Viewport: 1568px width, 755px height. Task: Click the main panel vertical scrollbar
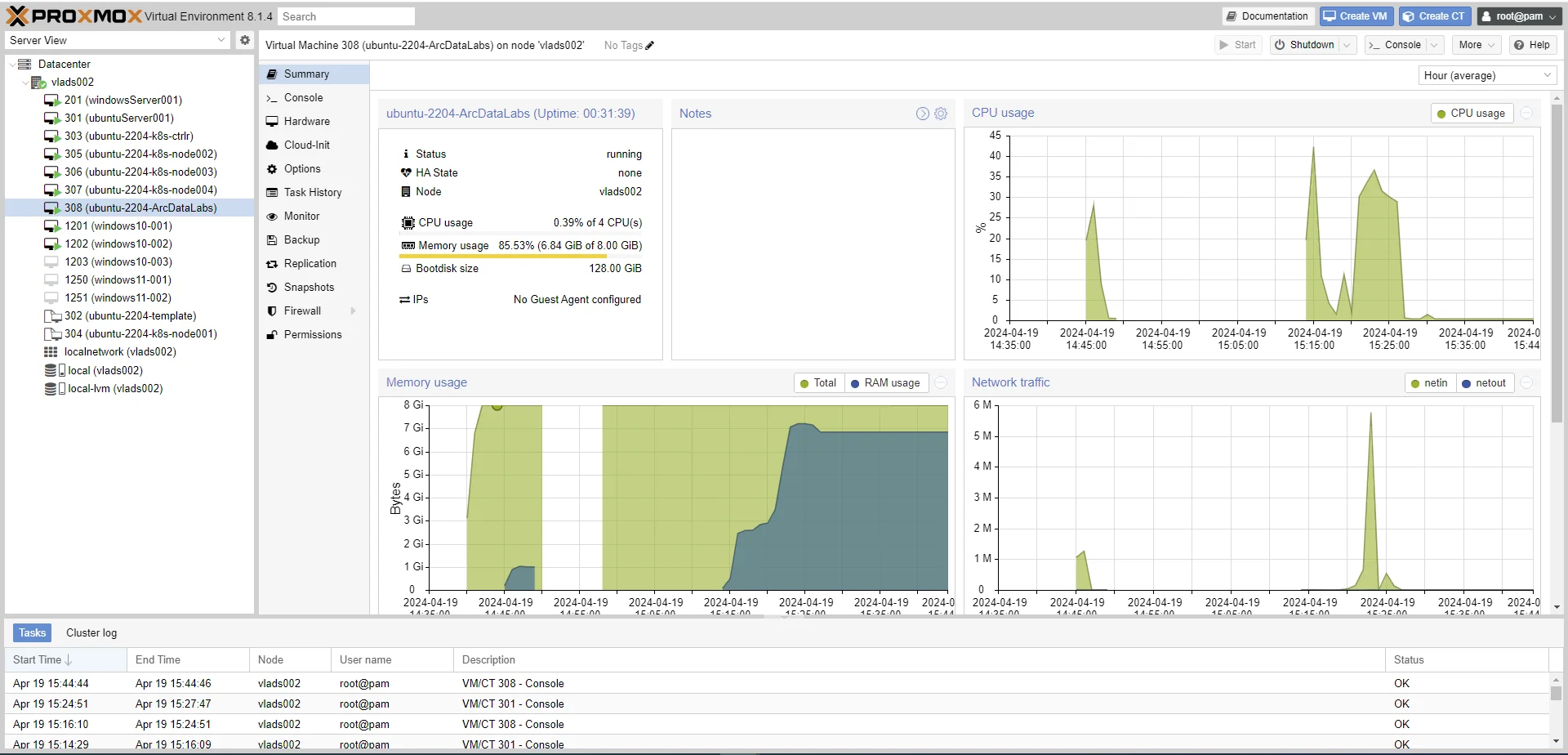click(x=1557, y=262)
